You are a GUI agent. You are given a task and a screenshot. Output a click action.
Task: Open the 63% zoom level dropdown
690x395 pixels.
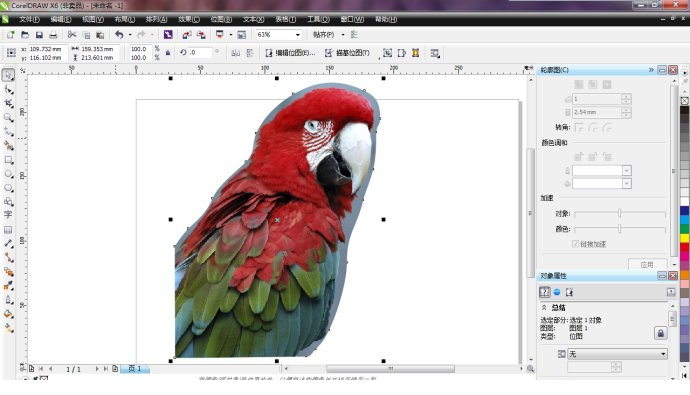point(298,35)
